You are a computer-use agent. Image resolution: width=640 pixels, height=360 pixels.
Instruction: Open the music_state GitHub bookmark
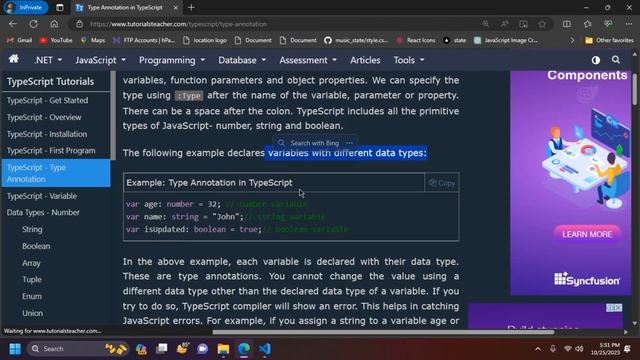pos(356,40)
